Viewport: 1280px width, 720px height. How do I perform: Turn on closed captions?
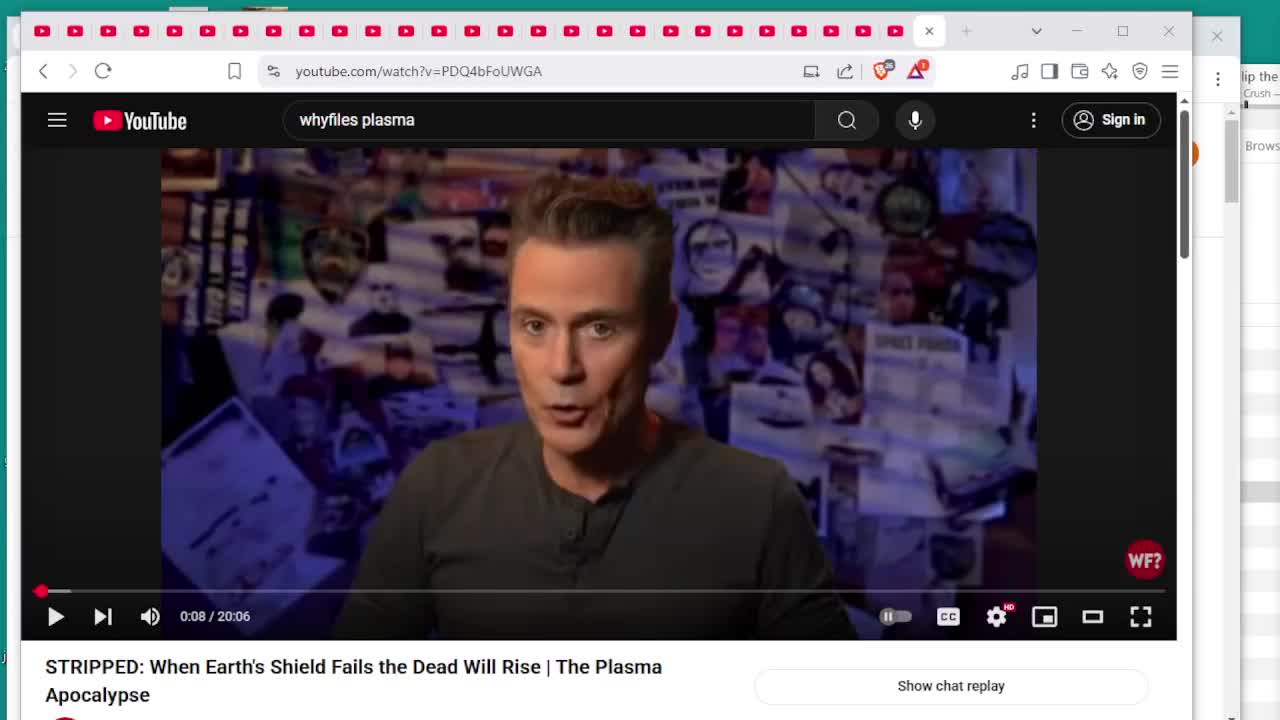(948, 617)
